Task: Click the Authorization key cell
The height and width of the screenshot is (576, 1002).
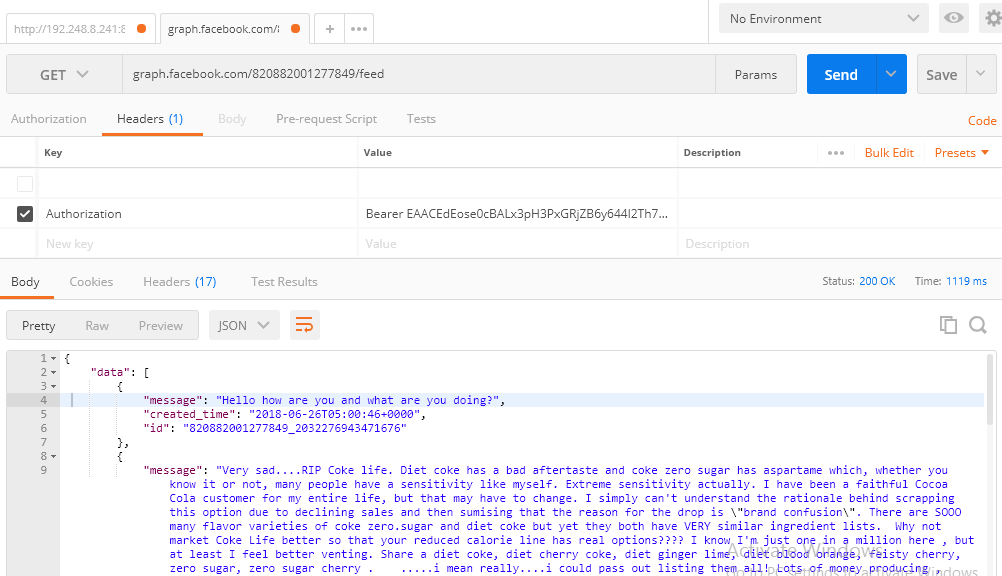Action: coord(198,214)
